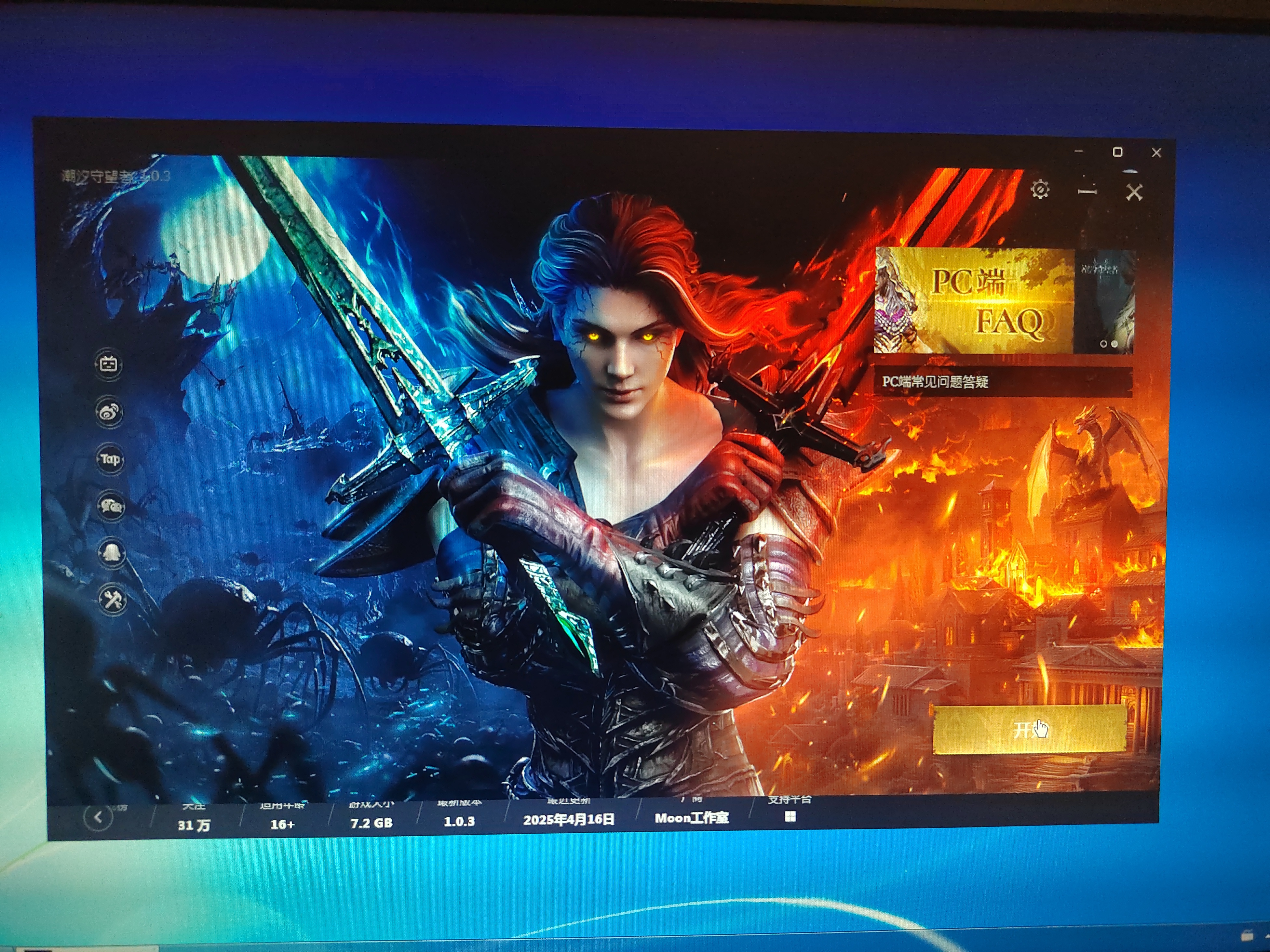Click the back arrow in the info bar
The image size is (1270, 952).
pyautogui.click(x=98, y=816)
